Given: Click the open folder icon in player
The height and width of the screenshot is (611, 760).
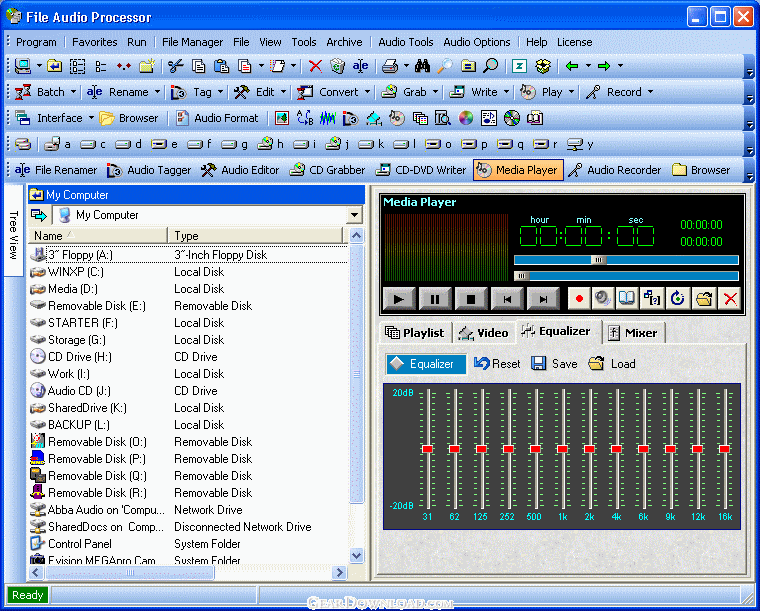Looking at the screenshot, I should tap(704, 298).
